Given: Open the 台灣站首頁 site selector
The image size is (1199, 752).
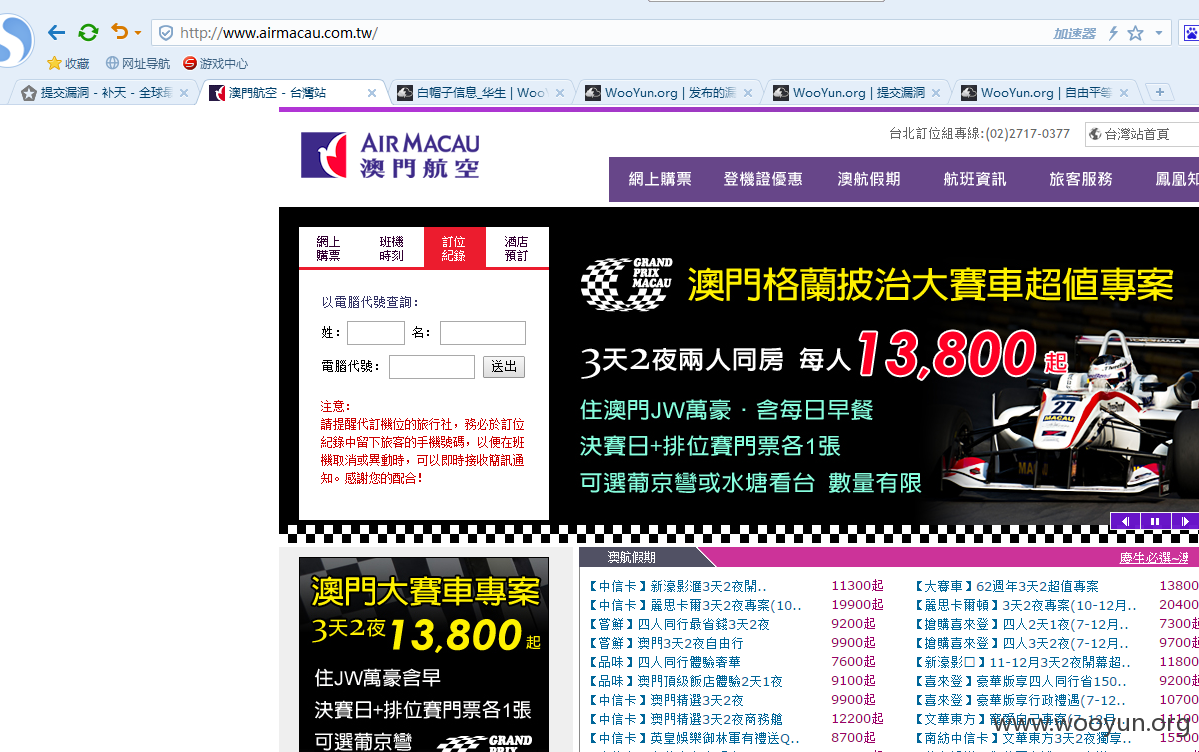Looking at the screenshot, I should pos(1141,134).
